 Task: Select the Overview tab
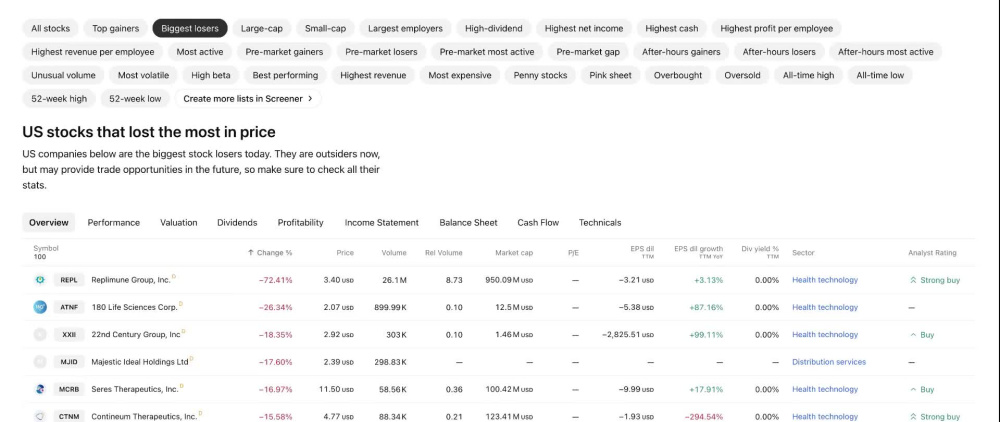(48, 222)
